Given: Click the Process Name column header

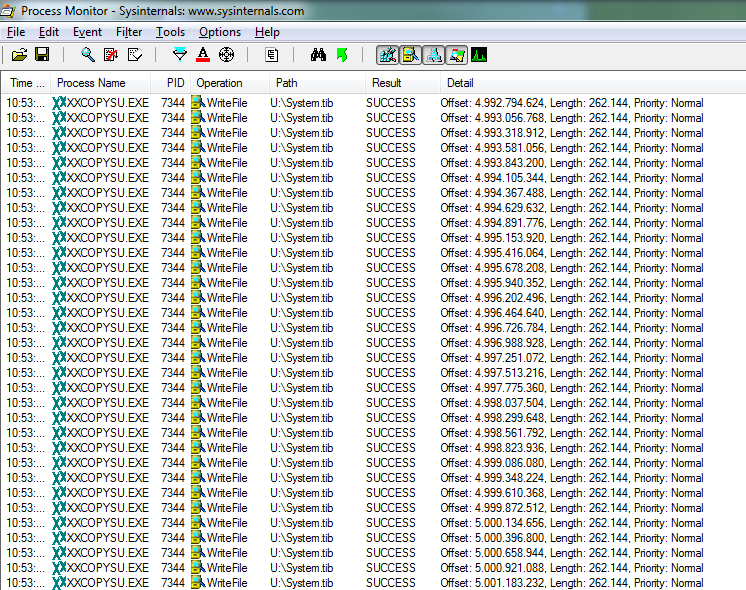Looking at the screenshot, I should pos(101,83).
